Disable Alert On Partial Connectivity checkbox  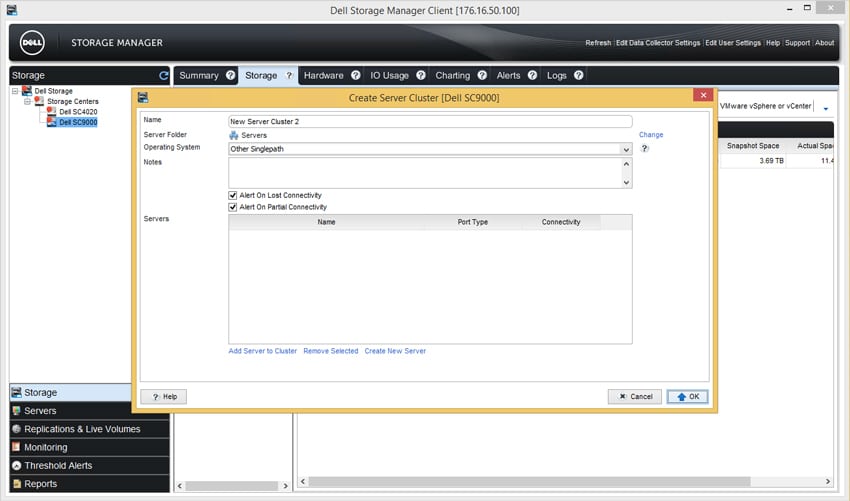click(x=233, y=207)
